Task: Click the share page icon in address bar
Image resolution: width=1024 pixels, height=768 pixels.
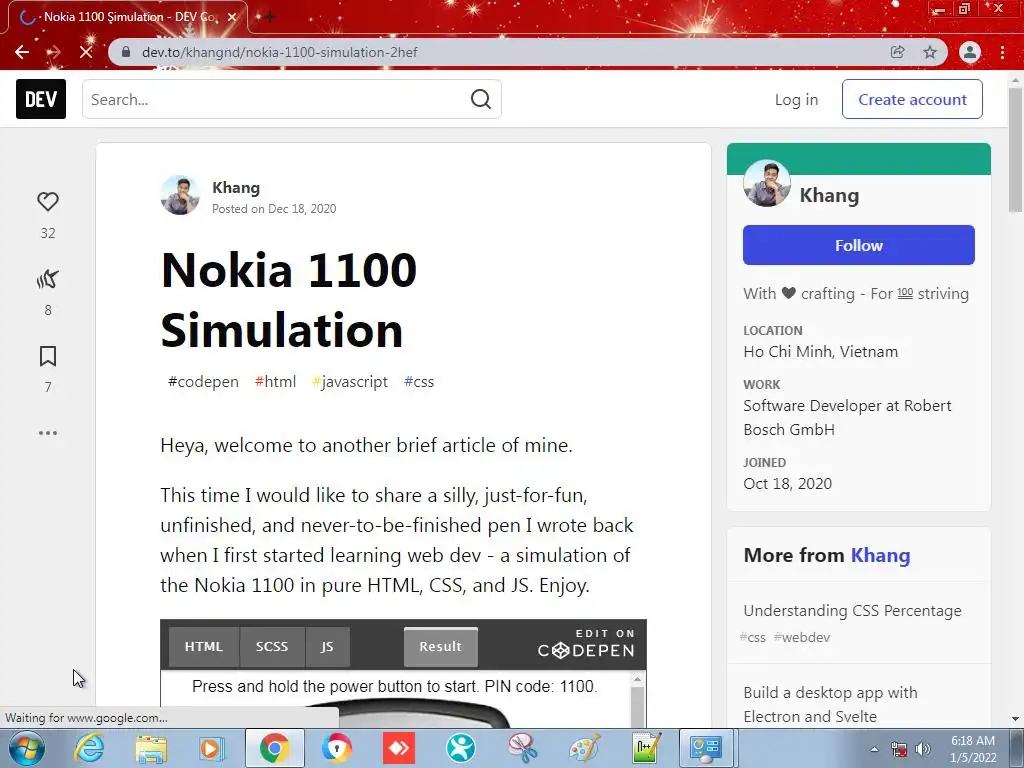Action: pos(897,52)
